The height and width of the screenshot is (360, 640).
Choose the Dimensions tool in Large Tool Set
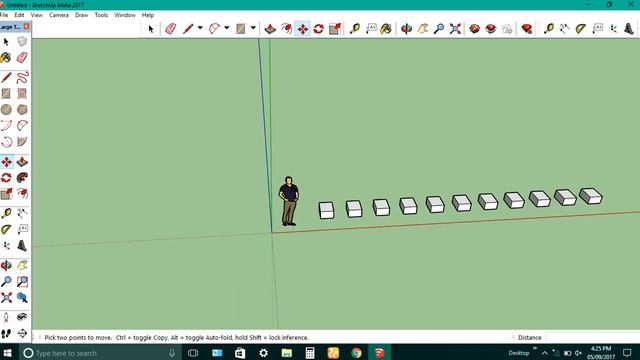click(x=22, y=213)
